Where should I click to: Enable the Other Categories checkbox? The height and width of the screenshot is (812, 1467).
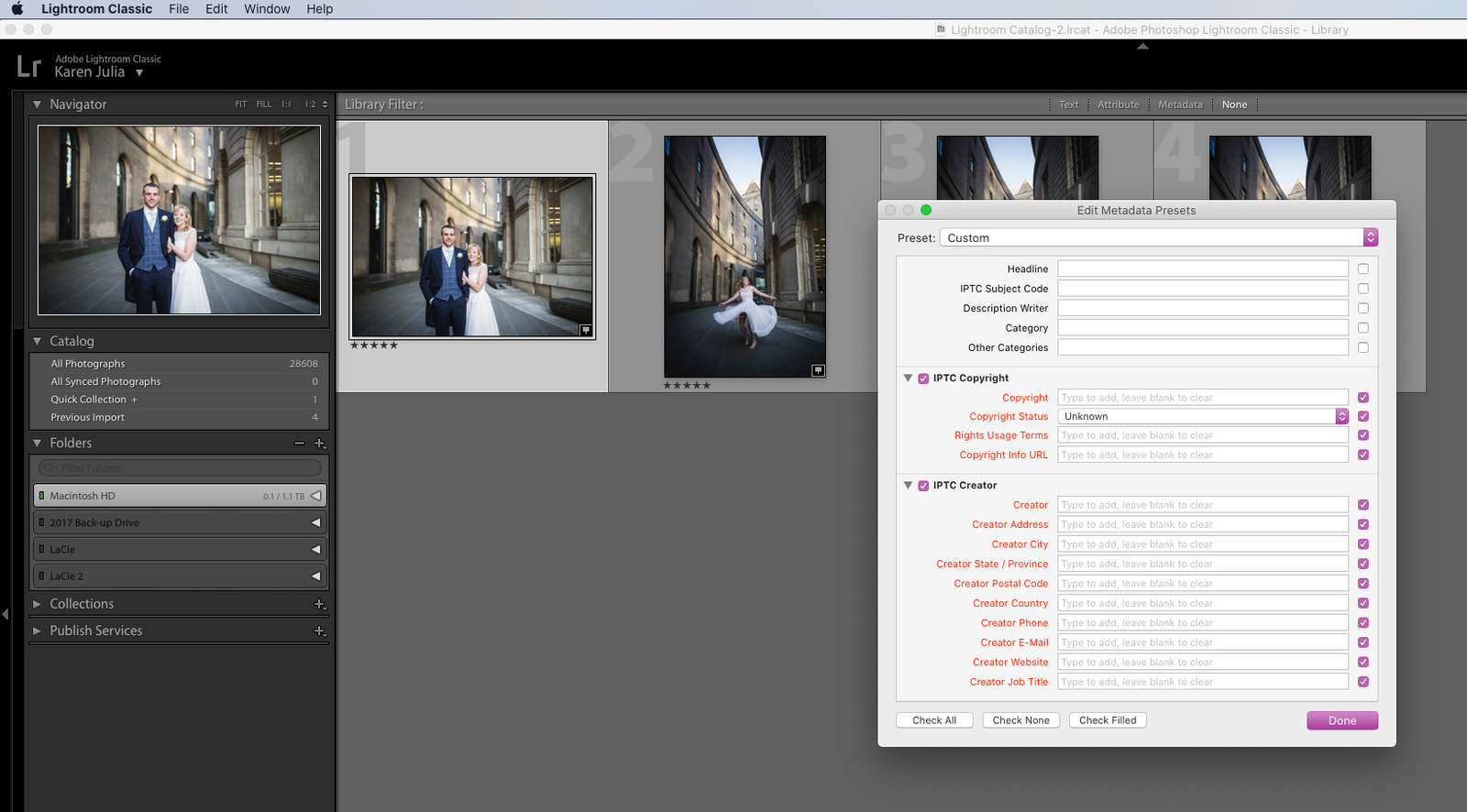[x=1363, y=348]
